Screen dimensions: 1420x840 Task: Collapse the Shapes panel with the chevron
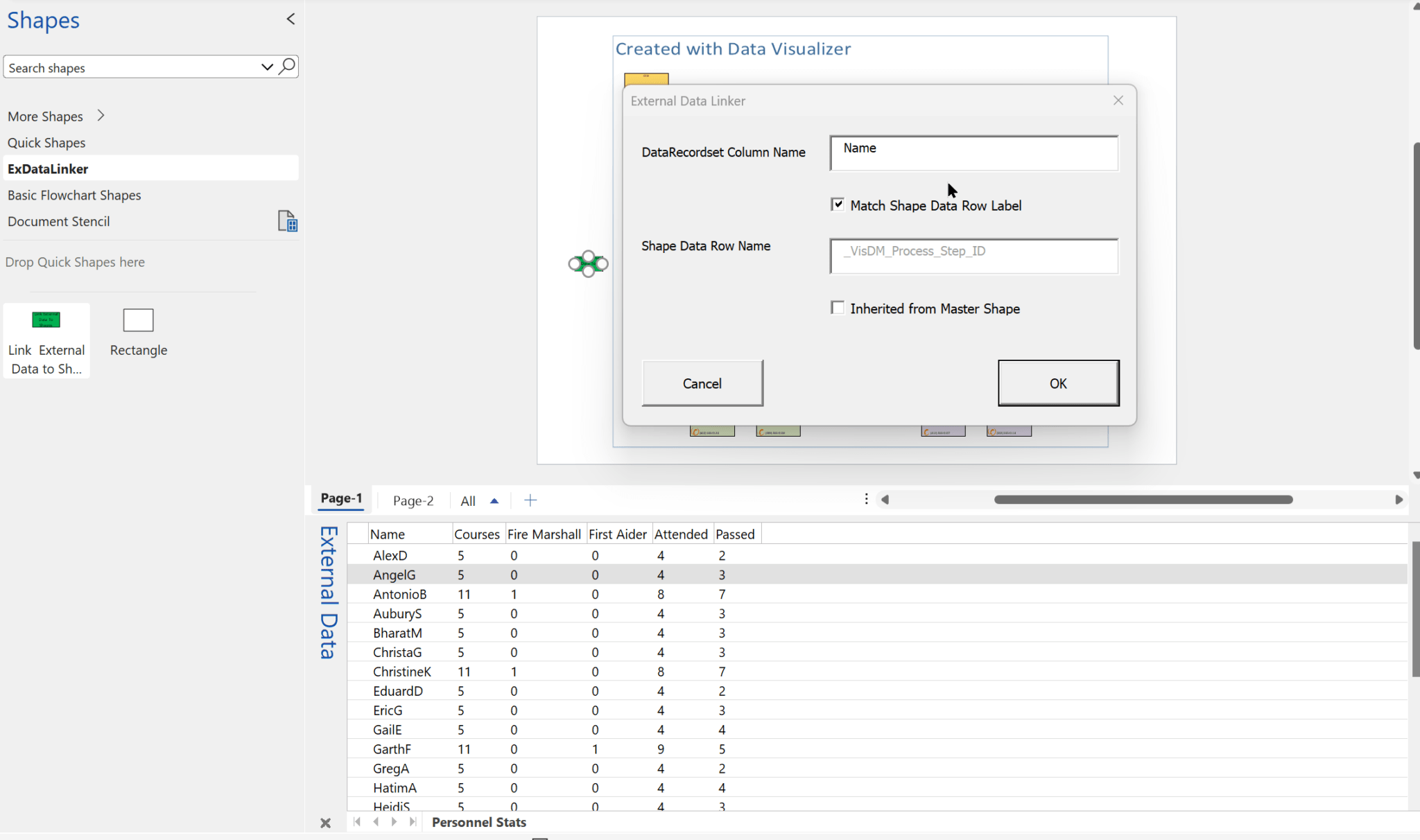pos(291,19)
